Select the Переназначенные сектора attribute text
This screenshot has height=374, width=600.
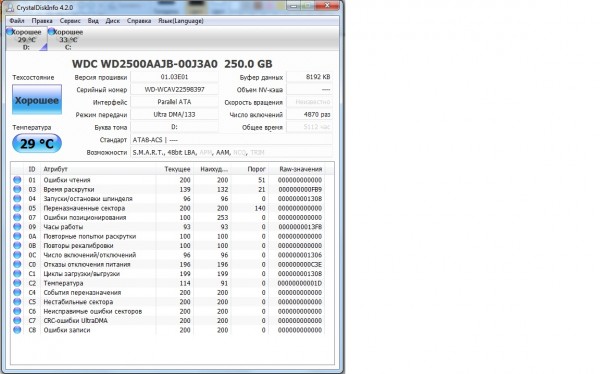click(x=84, y=208)
